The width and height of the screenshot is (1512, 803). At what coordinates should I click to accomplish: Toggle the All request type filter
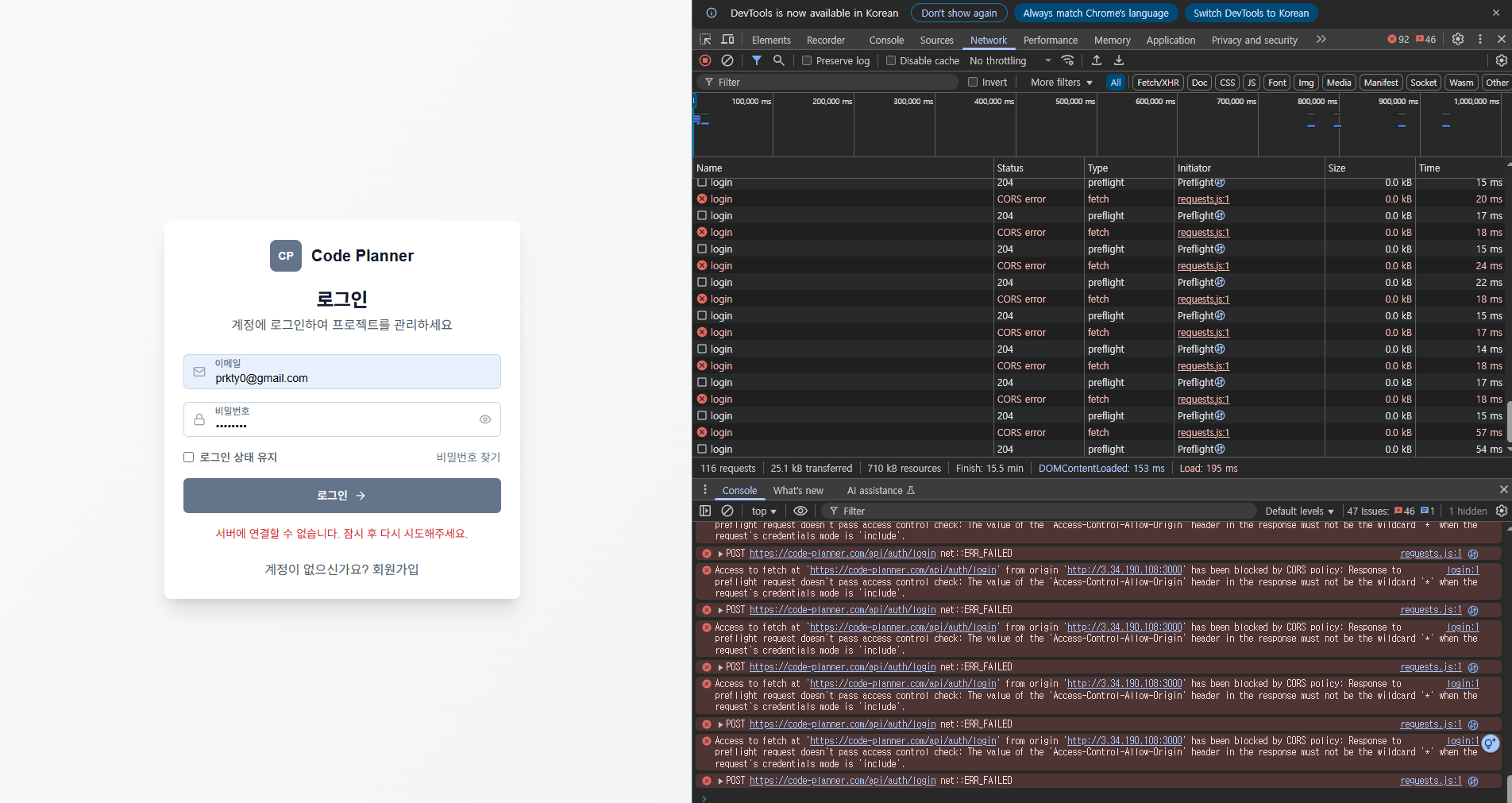[x=1116, y=82]
